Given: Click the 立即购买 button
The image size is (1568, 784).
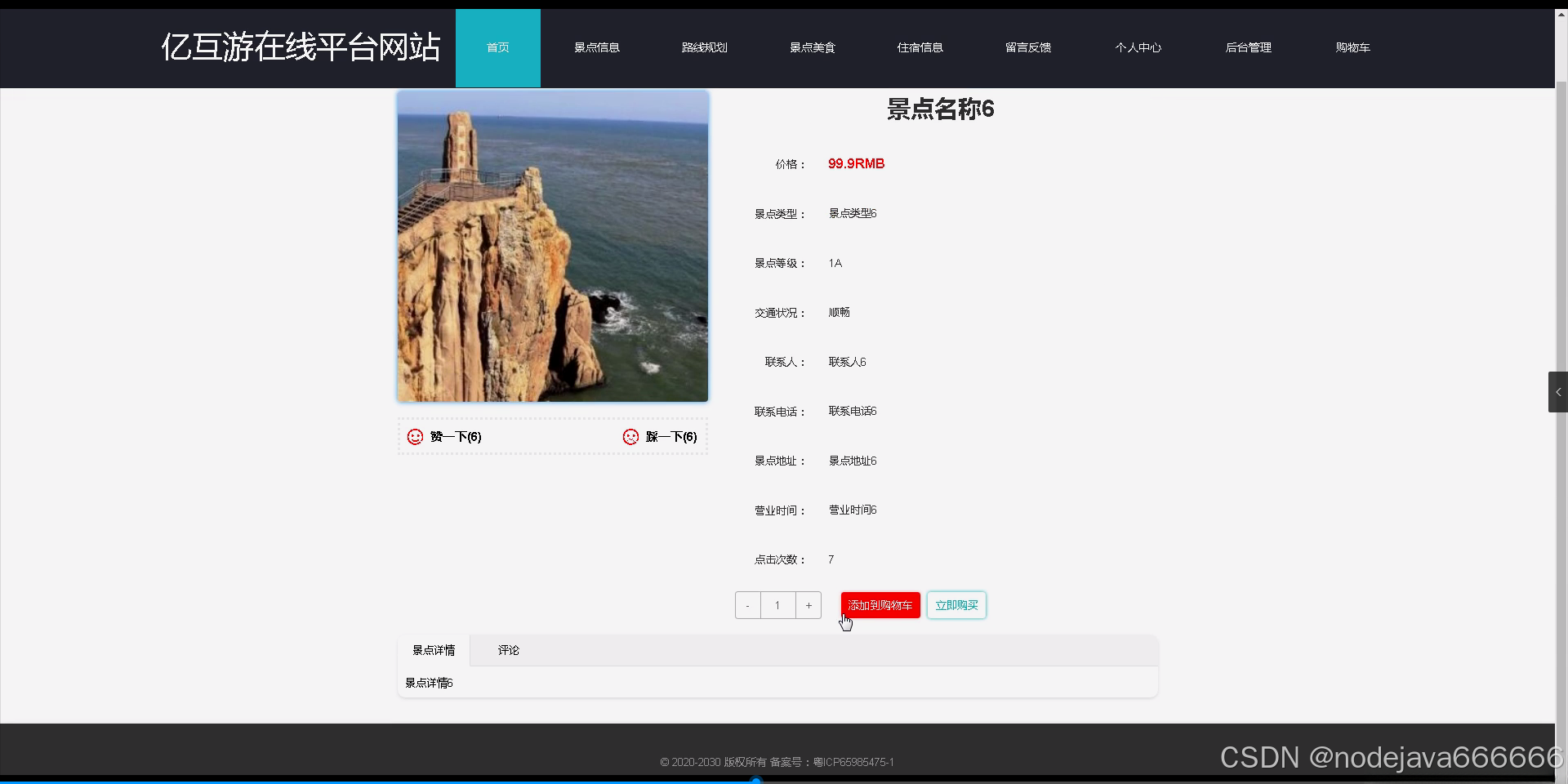Looking at the screenshot, I should click(x=956, y=605).
